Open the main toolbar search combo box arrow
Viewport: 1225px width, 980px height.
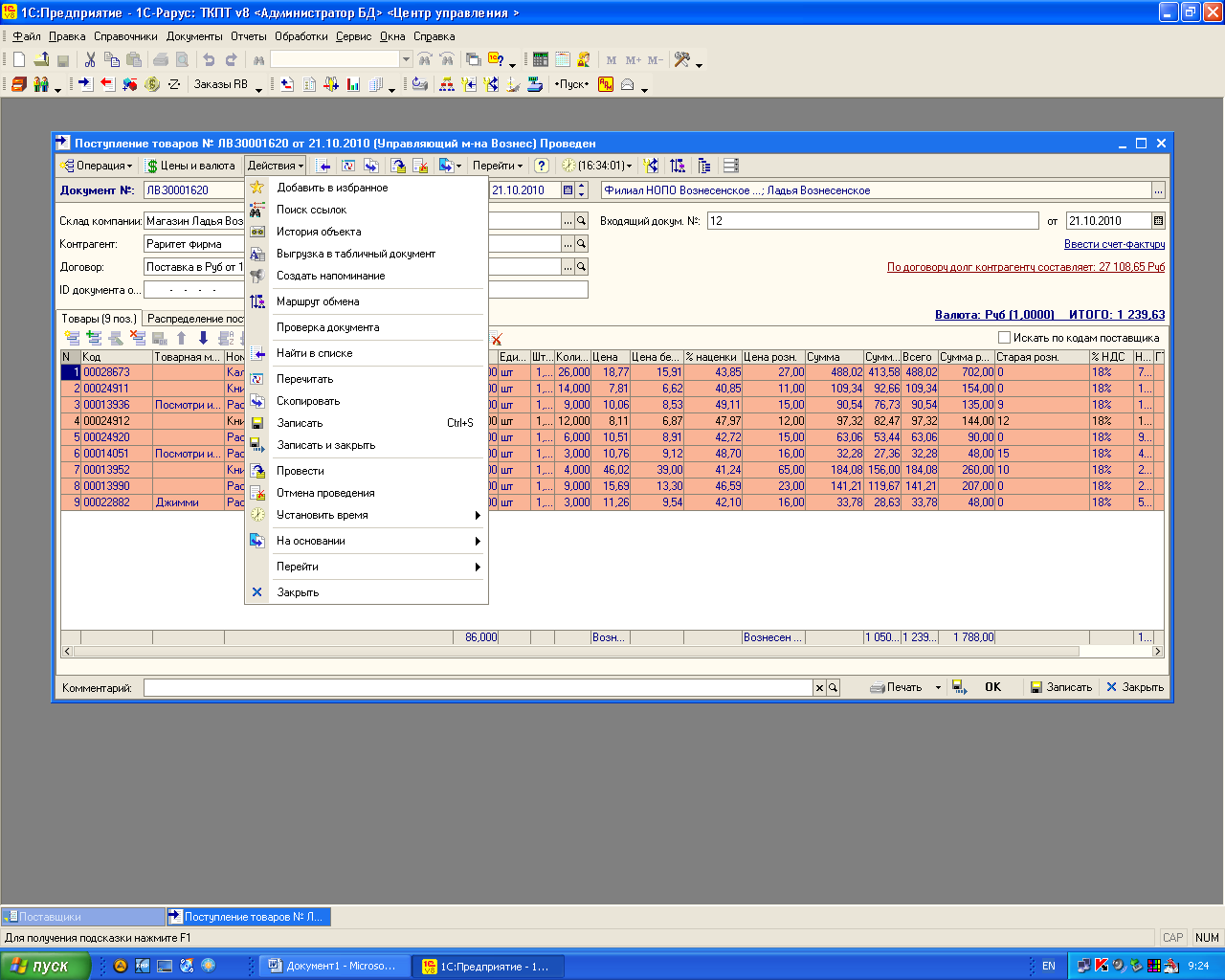pos(406,59)
